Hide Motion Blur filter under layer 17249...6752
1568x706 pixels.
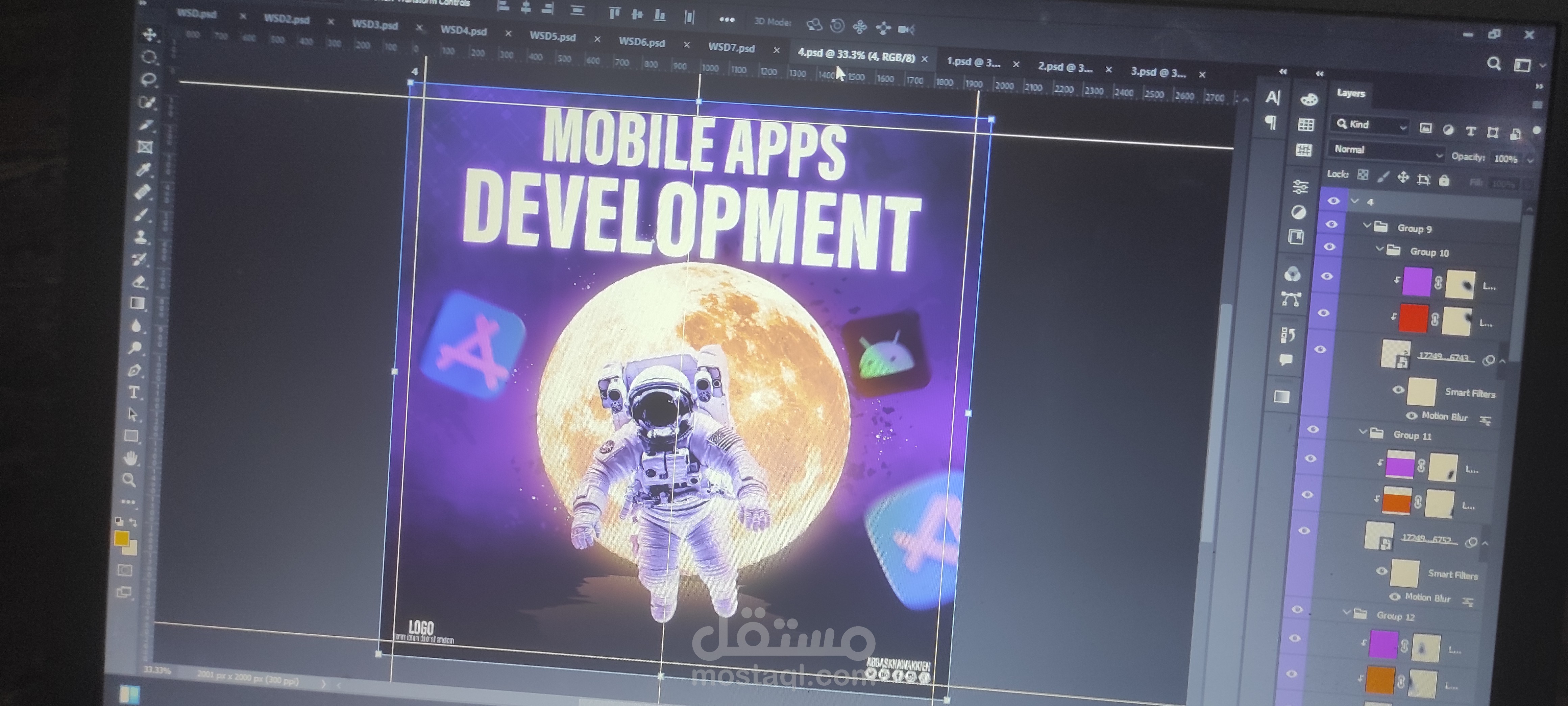pos(1395,596)
